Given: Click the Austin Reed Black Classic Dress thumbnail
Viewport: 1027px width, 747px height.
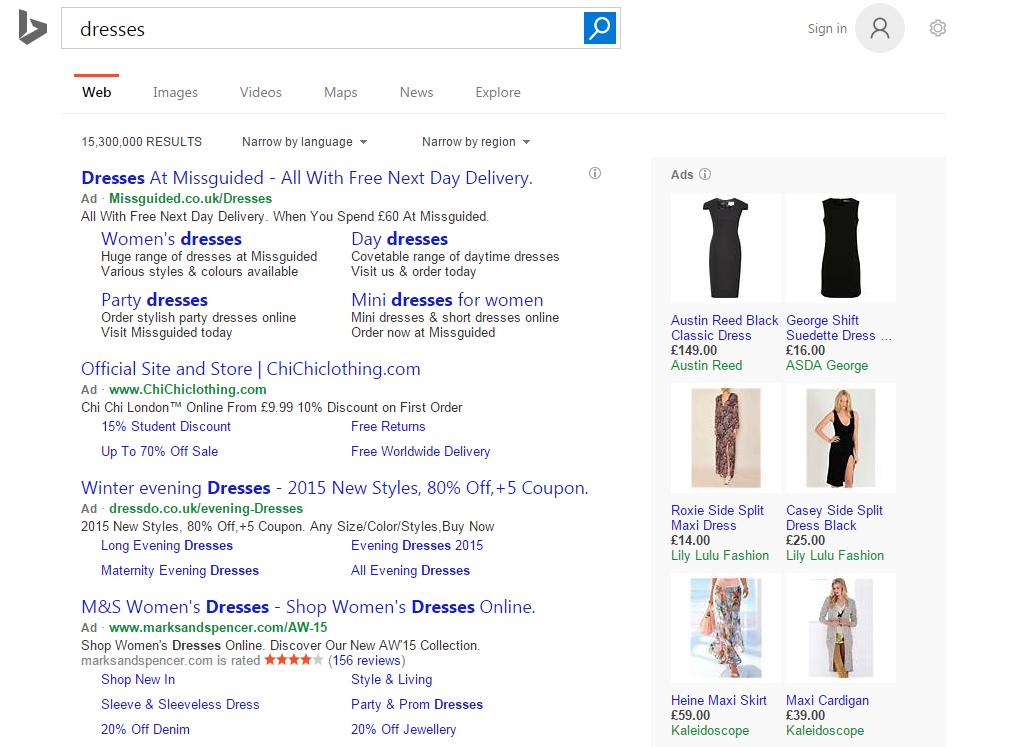Looking at the screenshot, I should click(725, 247).
